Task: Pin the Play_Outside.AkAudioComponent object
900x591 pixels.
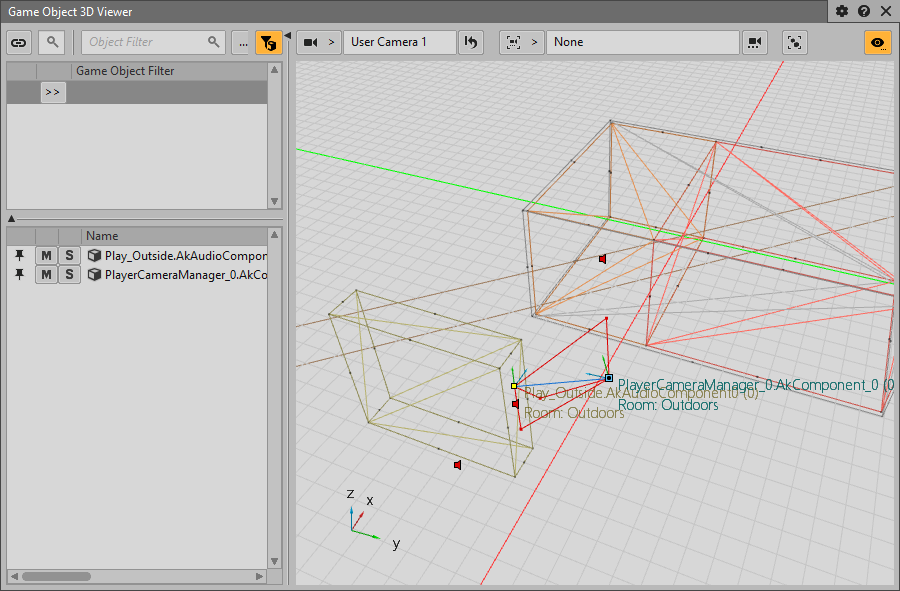Action: click(19, 255)
